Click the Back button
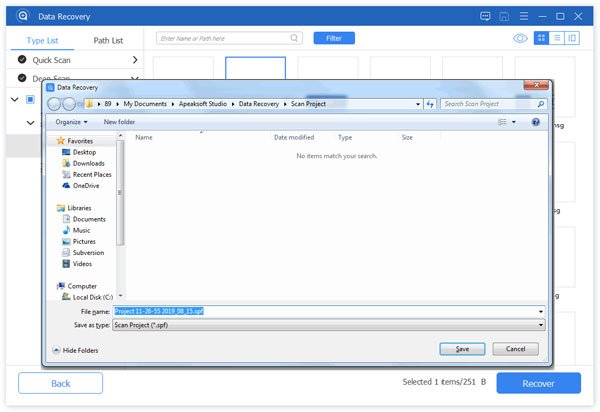The image size is (600, 412). coord(60,383)
